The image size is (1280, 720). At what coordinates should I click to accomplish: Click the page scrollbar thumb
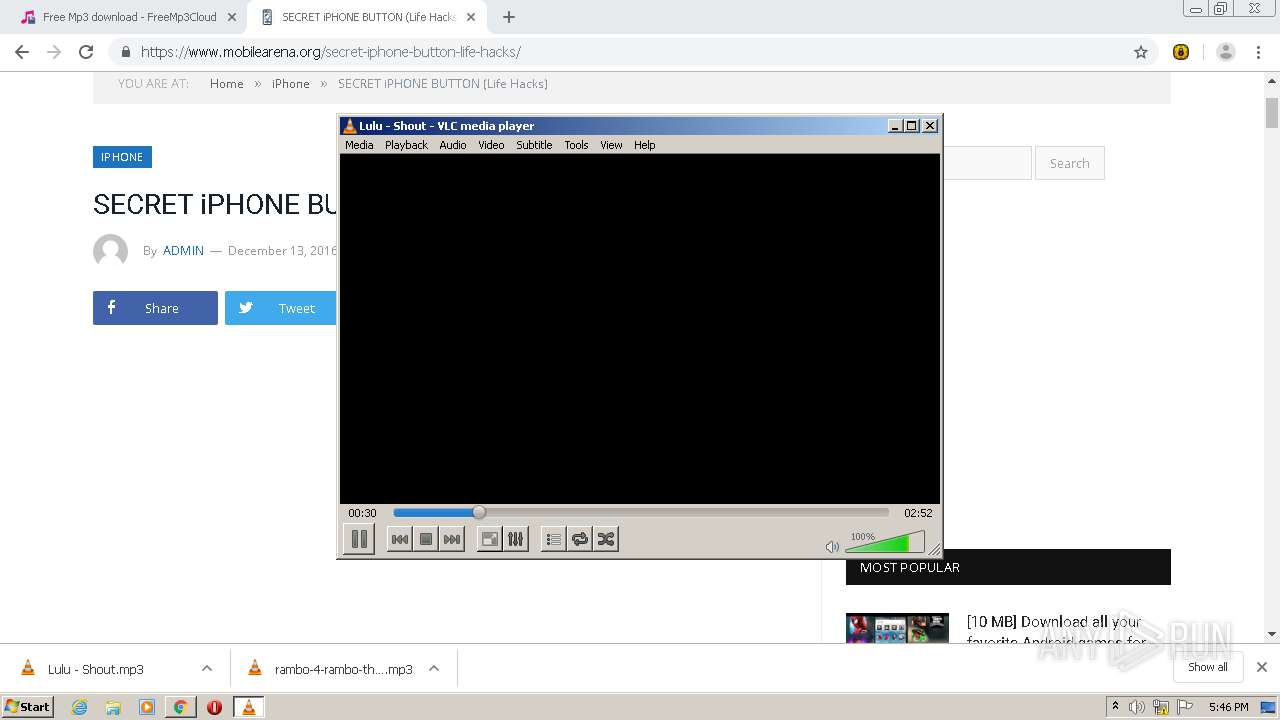click(1272, 112)
